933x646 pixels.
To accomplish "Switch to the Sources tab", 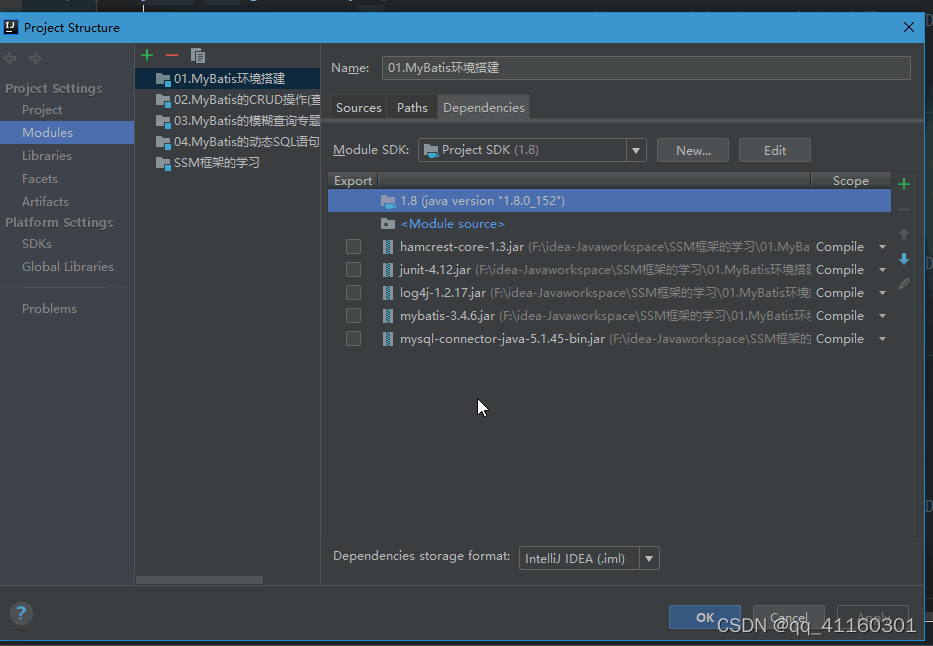I will 358,108.
